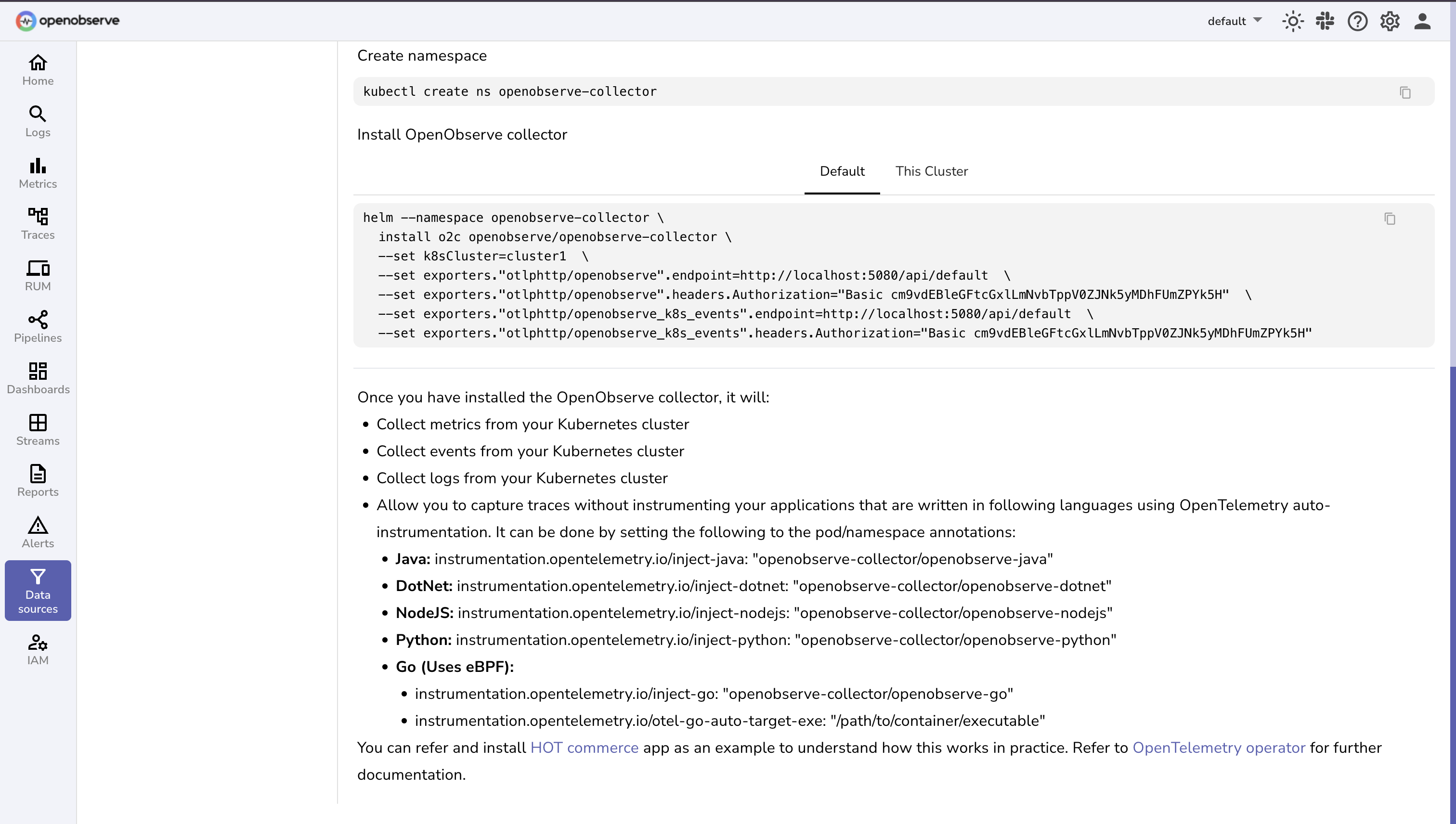Click the OpenObserve logo
This screenshot has height=824, width=1456.
coord(67,21)
